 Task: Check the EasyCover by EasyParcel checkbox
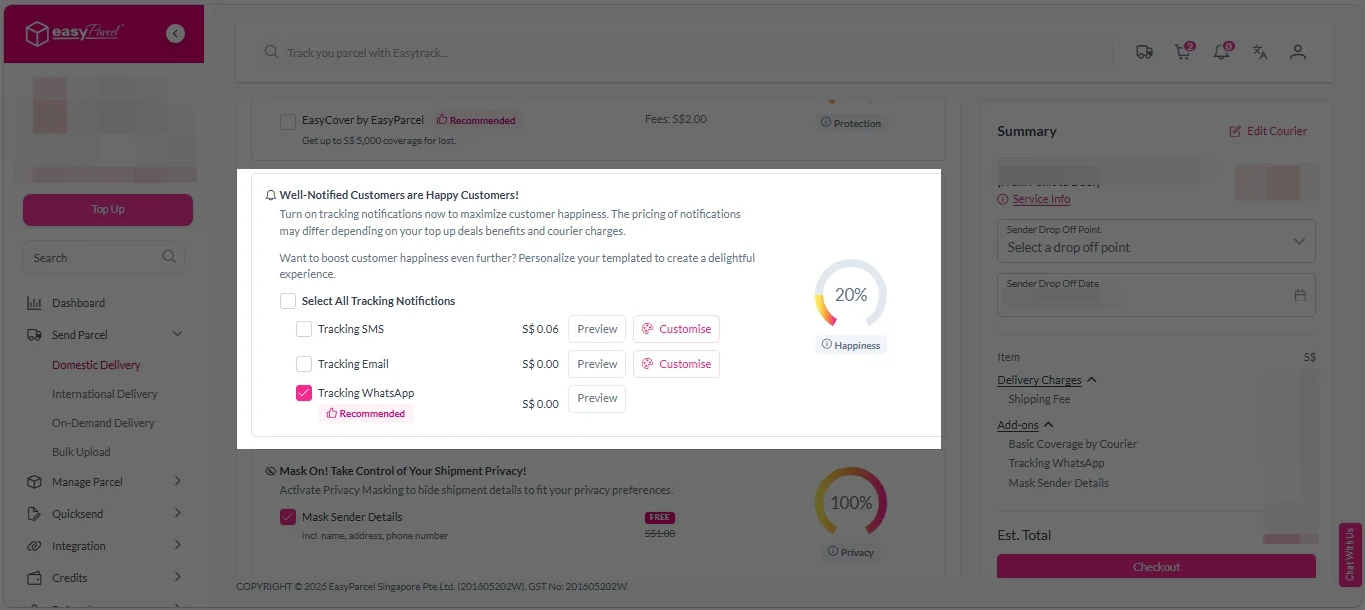288,121
